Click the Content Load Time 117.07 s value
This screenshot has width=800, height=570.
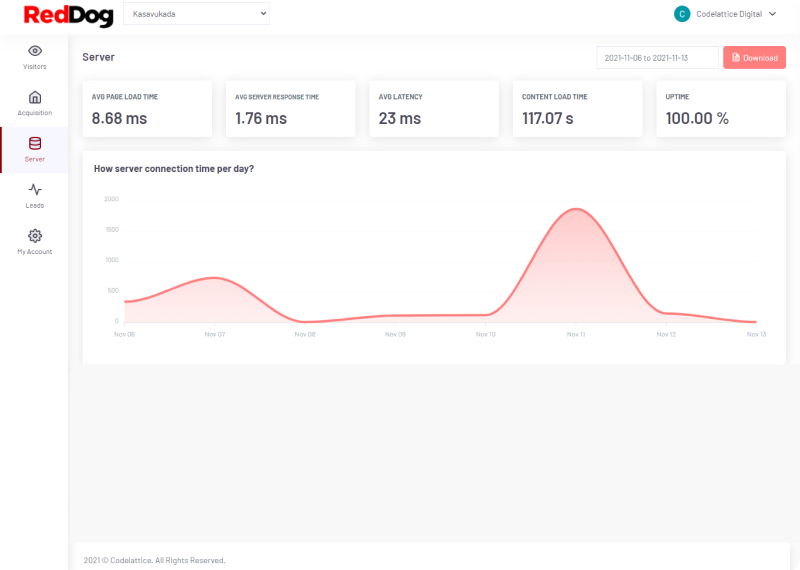click(547, 118)
